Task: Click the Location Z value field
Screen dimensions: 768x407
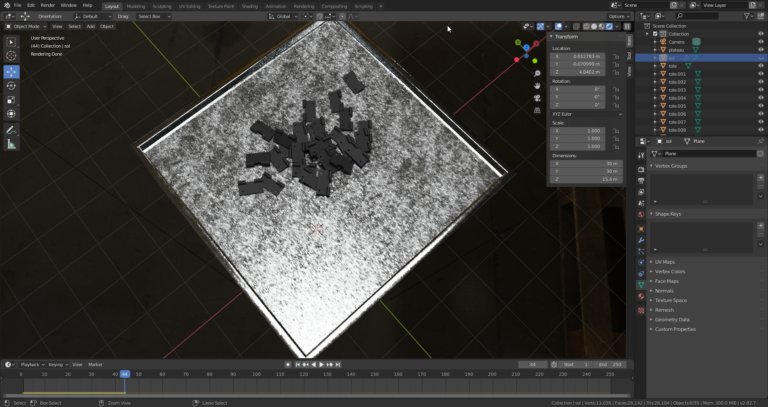Action: click(577, 72)
